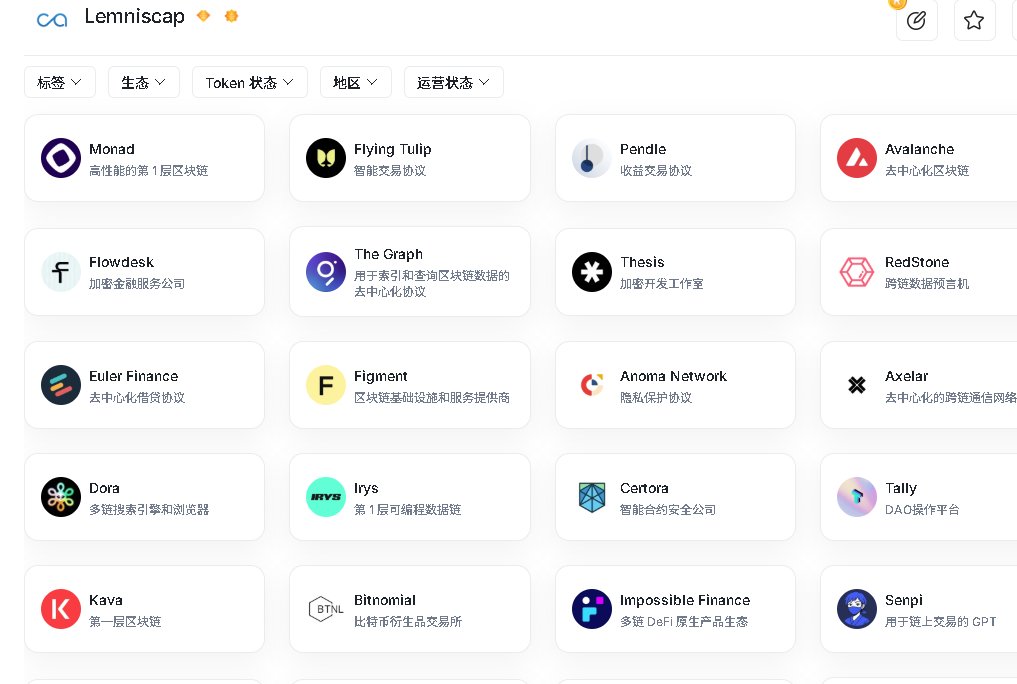Click the Senpi avatar logo

tap(857, 609)
